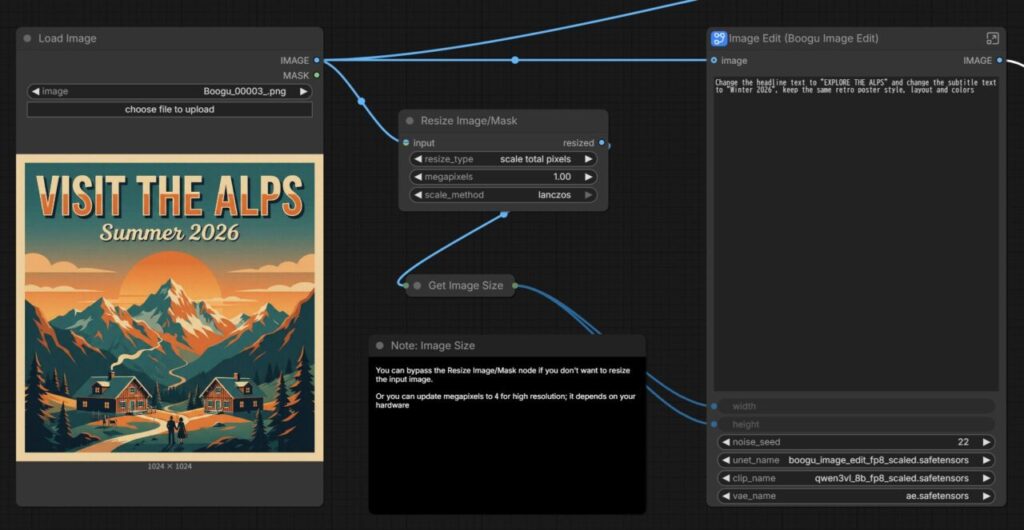This screenshot has height=530, width=1024.
Task: Open the image file dropdown Boogu_00003_.png
Action: click(x=169, y=92)
